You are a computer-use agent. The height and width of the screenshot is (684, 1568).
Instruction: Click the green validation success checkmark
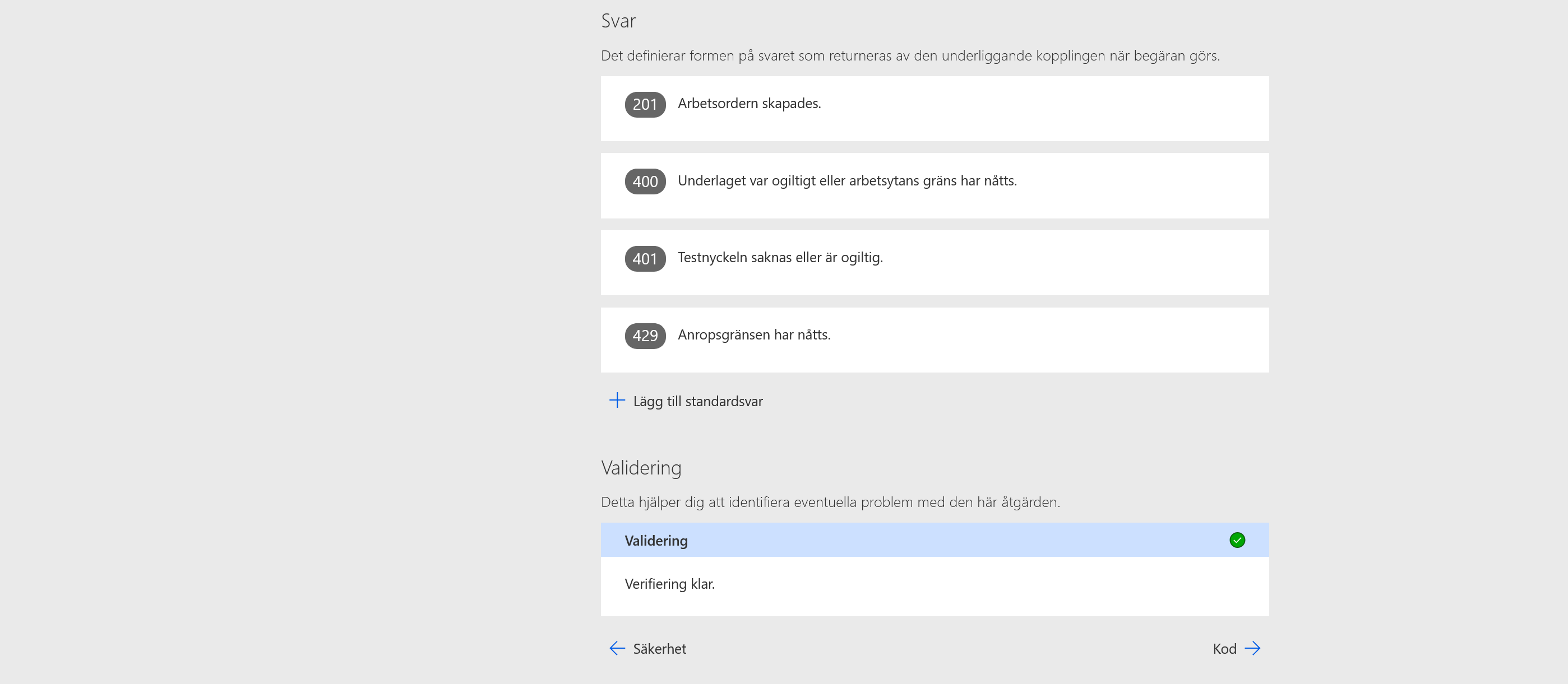[x=1237, y=540]
